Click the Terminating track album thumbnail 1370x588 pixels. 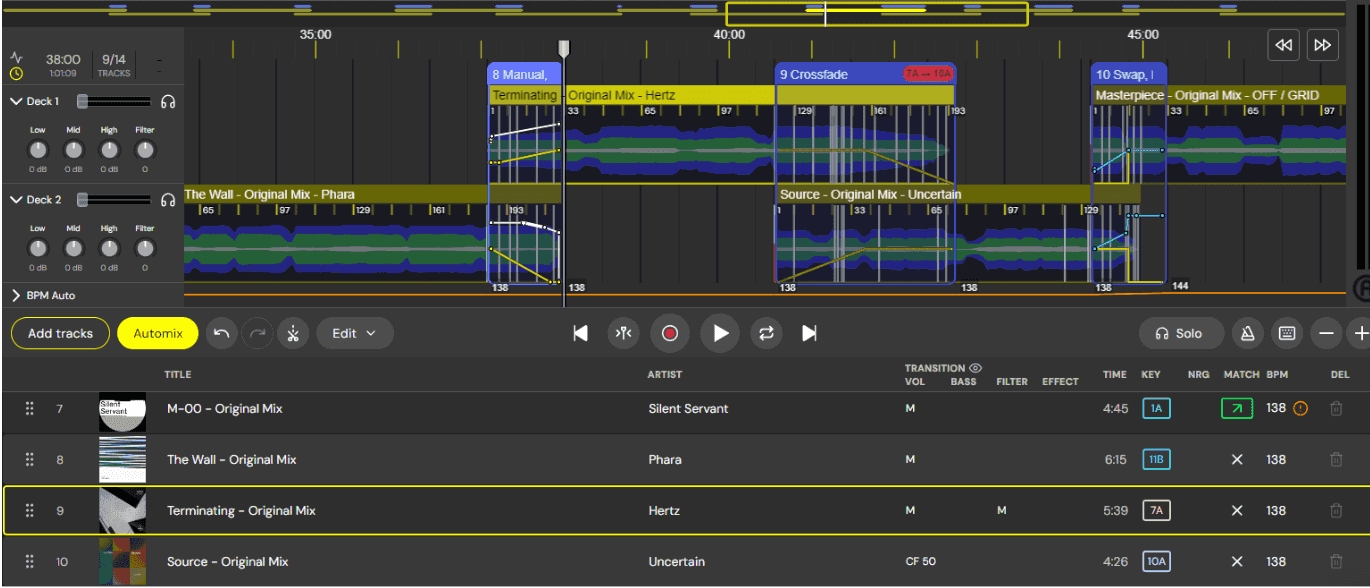click(122, 510)
